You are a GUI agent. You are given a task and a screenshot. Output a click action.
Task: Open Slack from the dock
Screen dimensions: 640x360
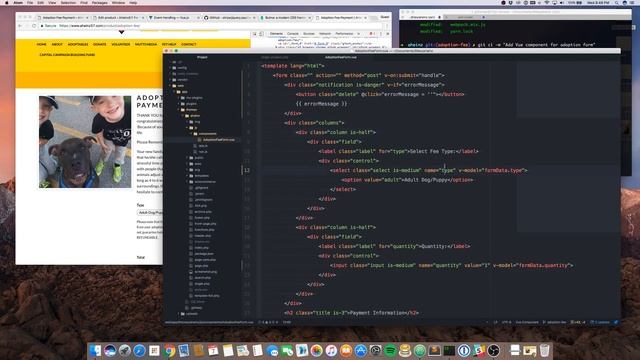coord(479,351)
